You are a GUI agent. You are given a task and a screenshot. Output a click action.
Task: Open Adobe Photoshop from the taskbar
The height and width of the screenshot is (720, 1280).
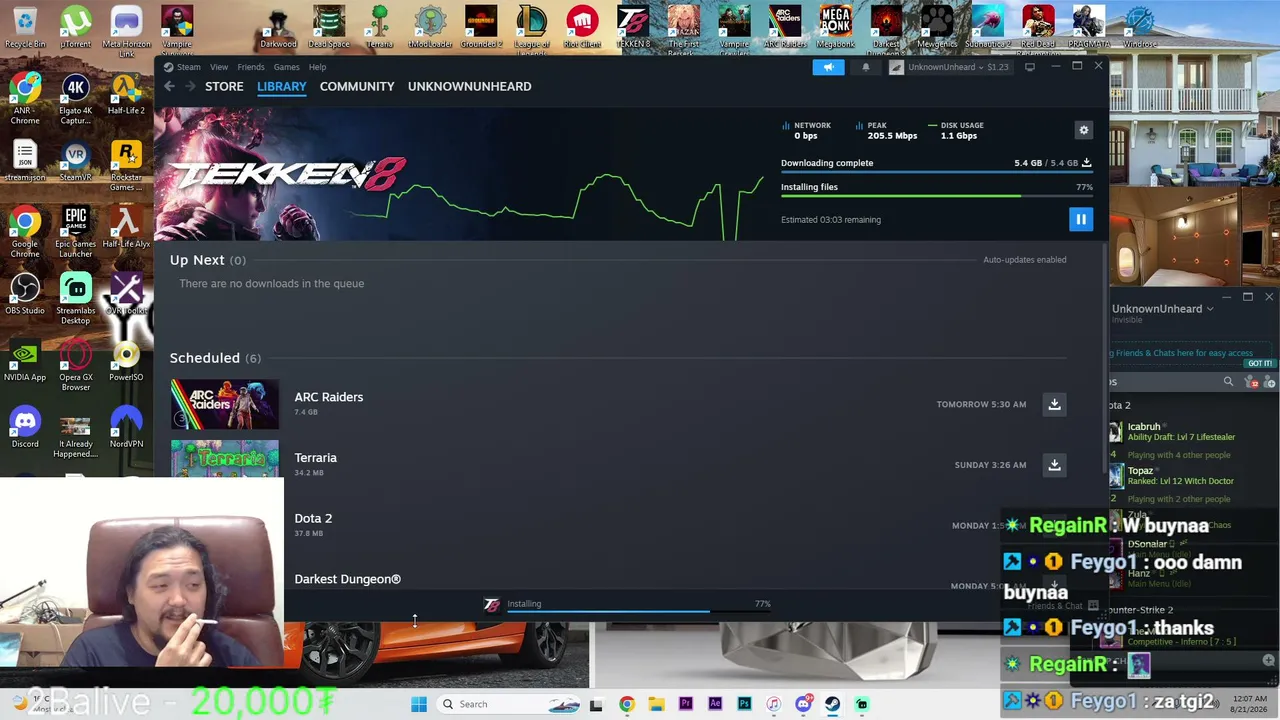coord(744,704)
